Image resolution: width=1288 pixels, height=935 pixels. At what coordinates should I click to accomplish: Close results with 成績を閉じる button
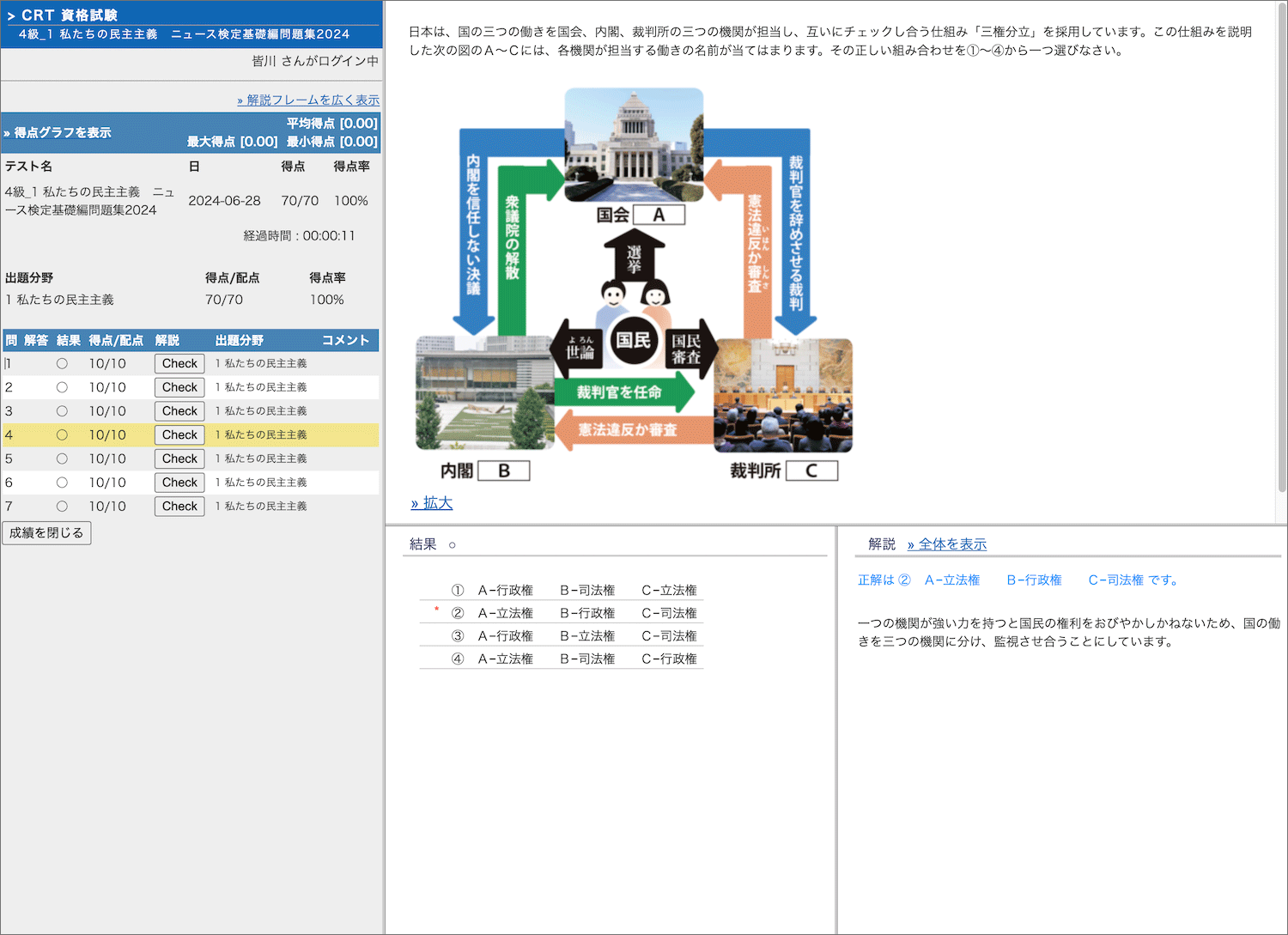[46, 533]
